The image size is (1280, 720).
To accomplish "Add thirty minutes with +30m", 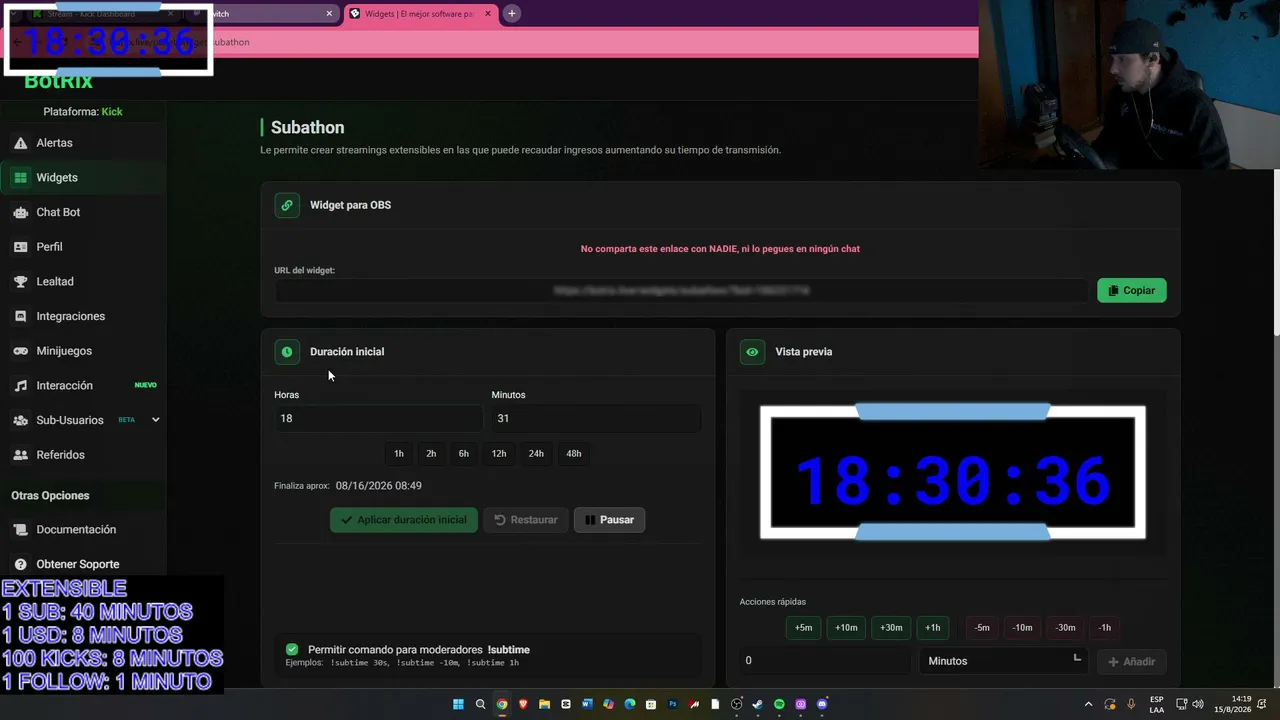I will 891,628.
